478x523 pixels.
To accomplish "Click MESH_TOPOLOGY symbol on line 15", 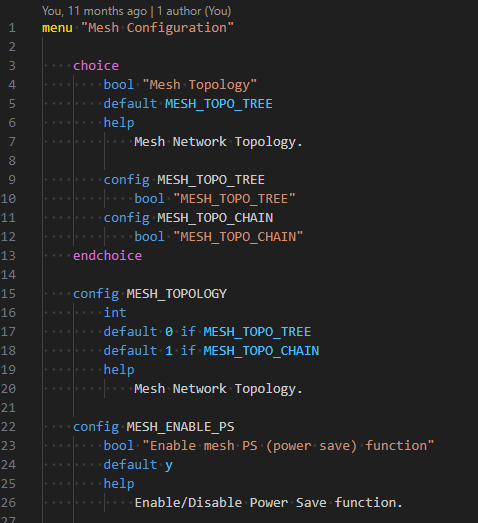I will tap(177, 294).
